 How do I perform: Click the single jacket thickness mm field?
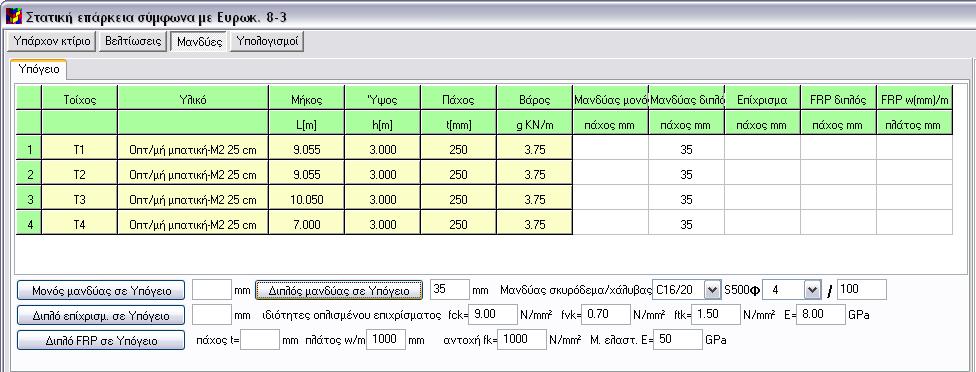[212, 290]
